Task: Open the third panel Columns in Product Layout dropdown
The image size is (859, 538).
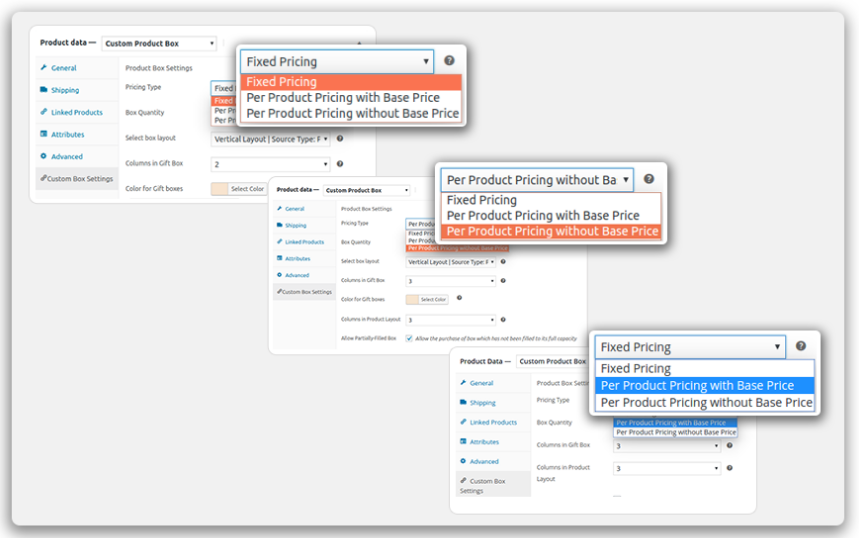Action: [667, 468]
